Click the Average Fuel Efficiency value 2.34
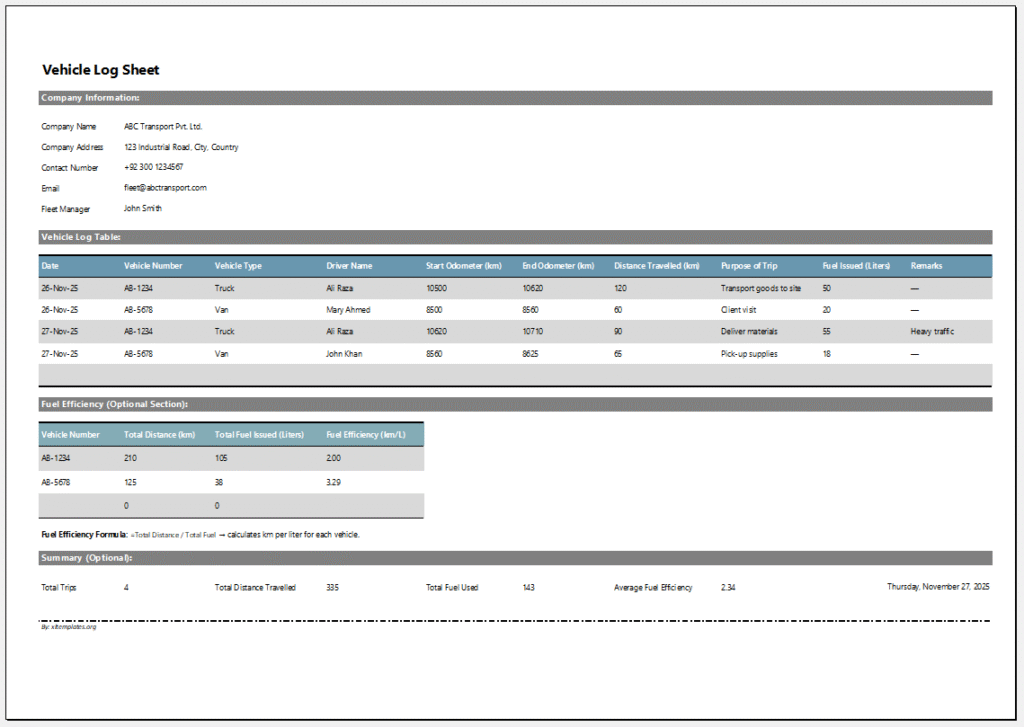 726,587
